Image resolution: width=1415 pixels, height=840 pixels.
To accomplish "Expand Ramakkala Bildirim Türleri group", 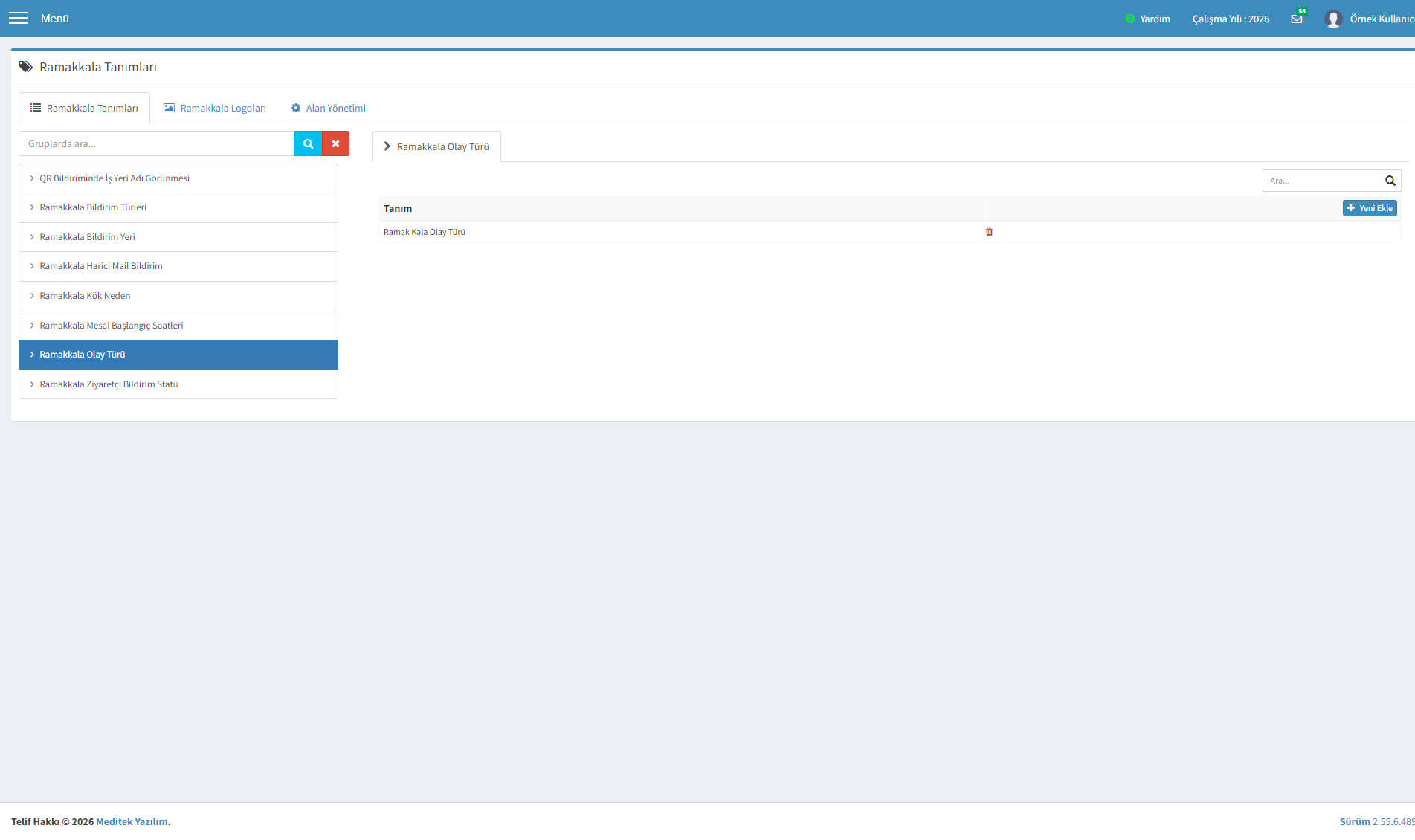I will 178,207.
